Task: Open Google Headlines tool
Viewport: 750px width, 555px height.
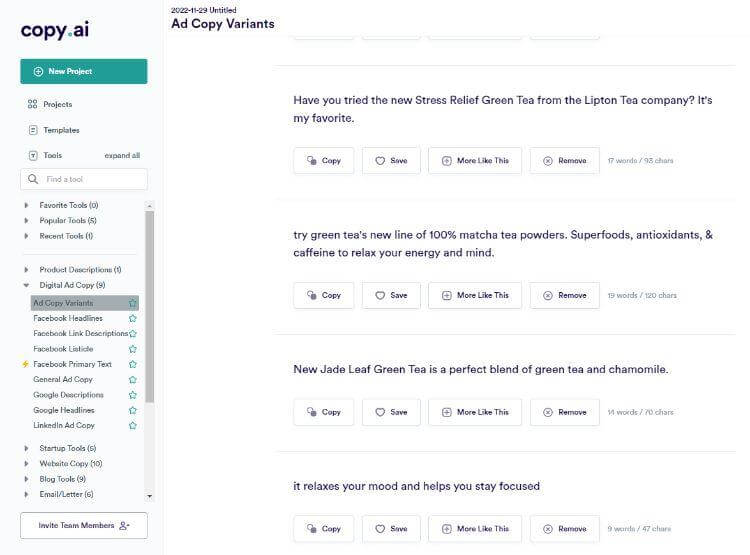Action: pyautogui.click(x=64, y=410)
